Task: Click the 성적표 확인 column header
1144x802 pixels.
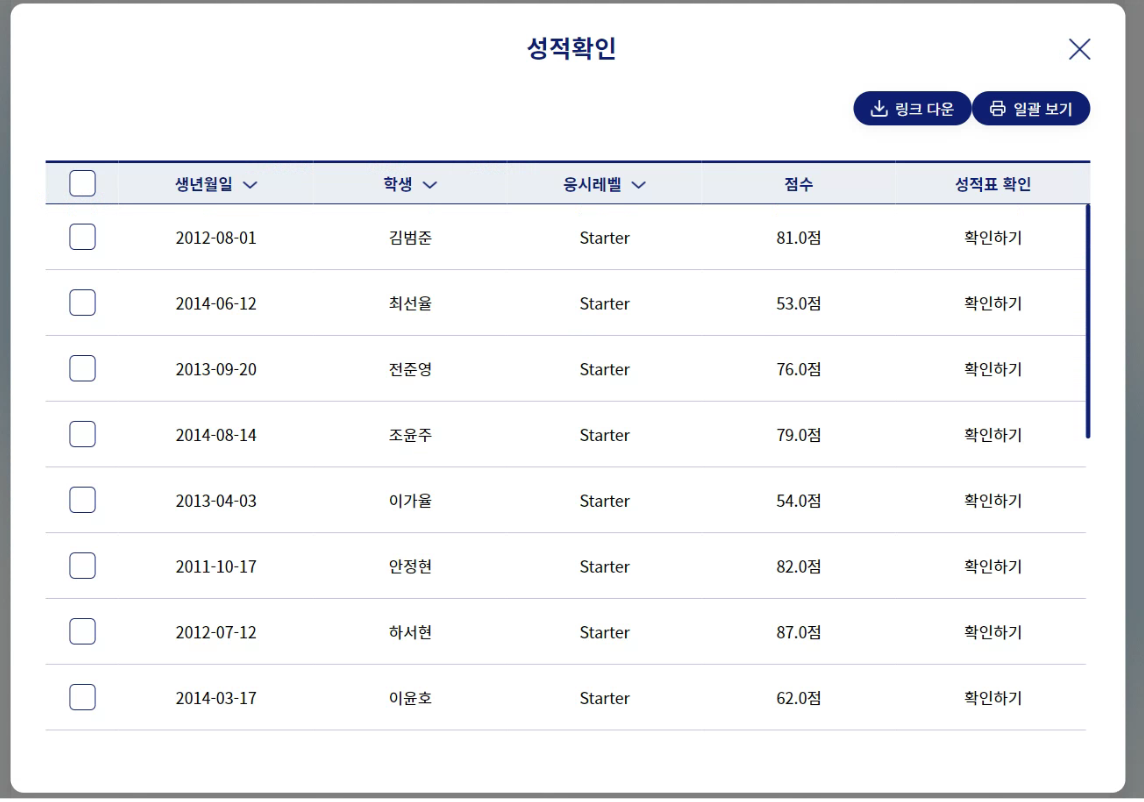Action: pyautogui.click(x=992, y=184)
